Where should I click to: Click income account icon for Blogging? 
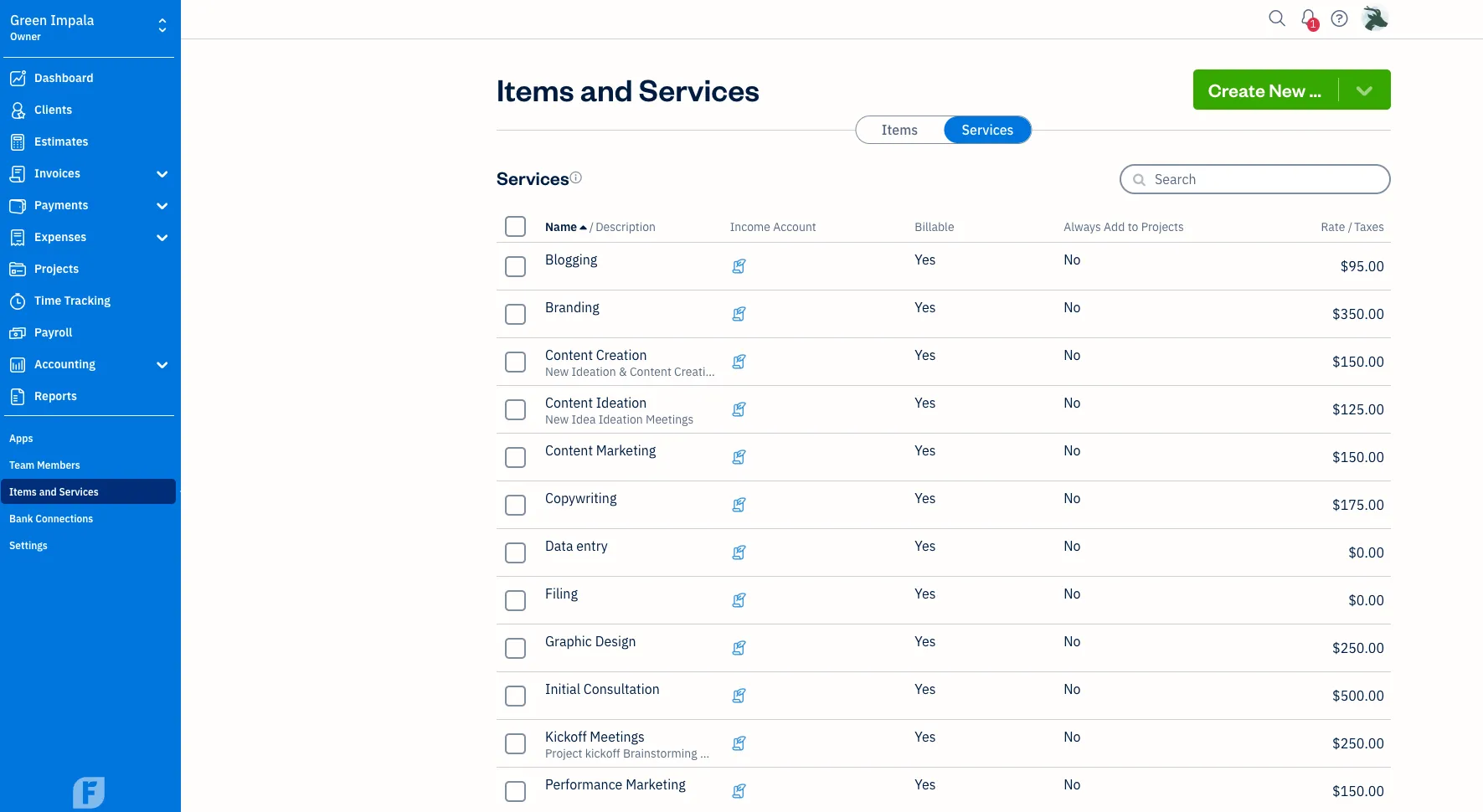point(739,266)
